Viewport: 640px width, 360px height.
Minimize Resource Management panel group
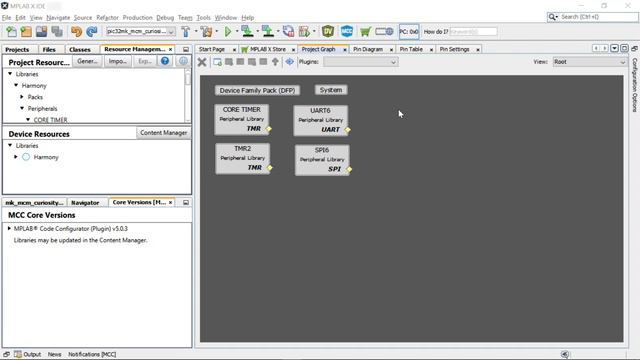(x=186, y=49)
